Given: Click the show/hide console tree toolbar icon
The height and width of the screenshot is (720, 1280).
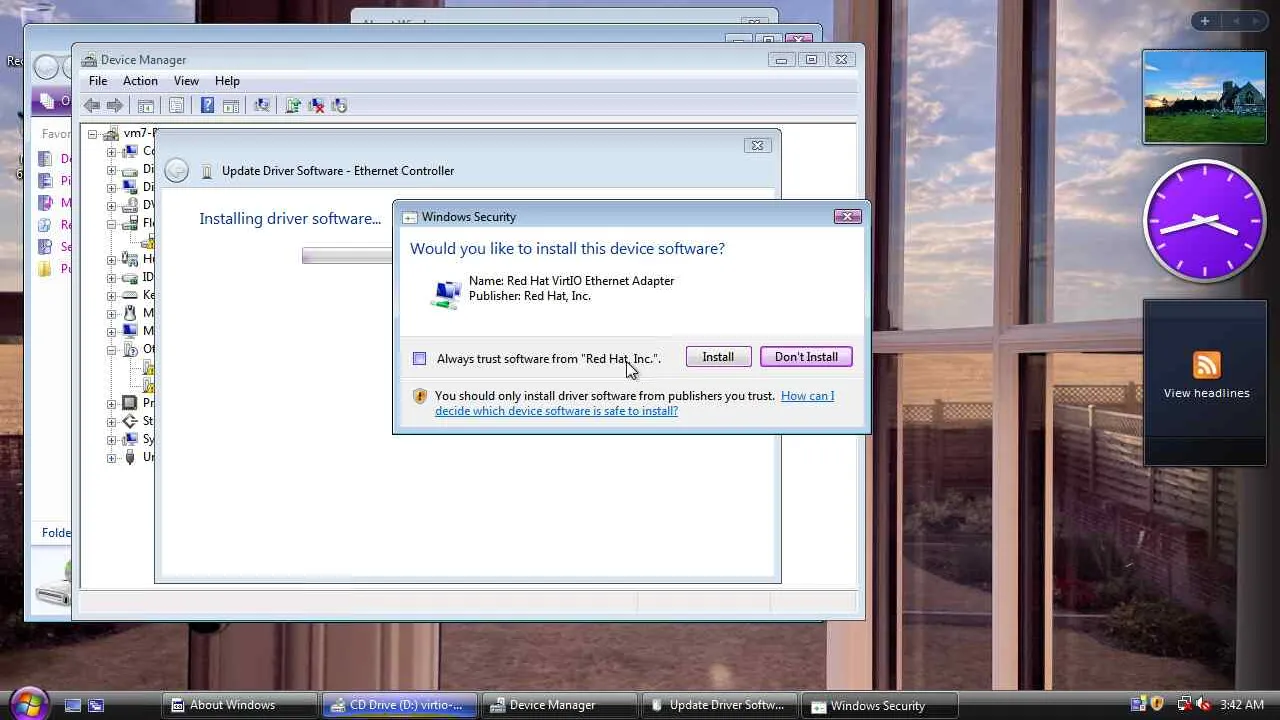Looking at the screenshot, I should point(146,105).
